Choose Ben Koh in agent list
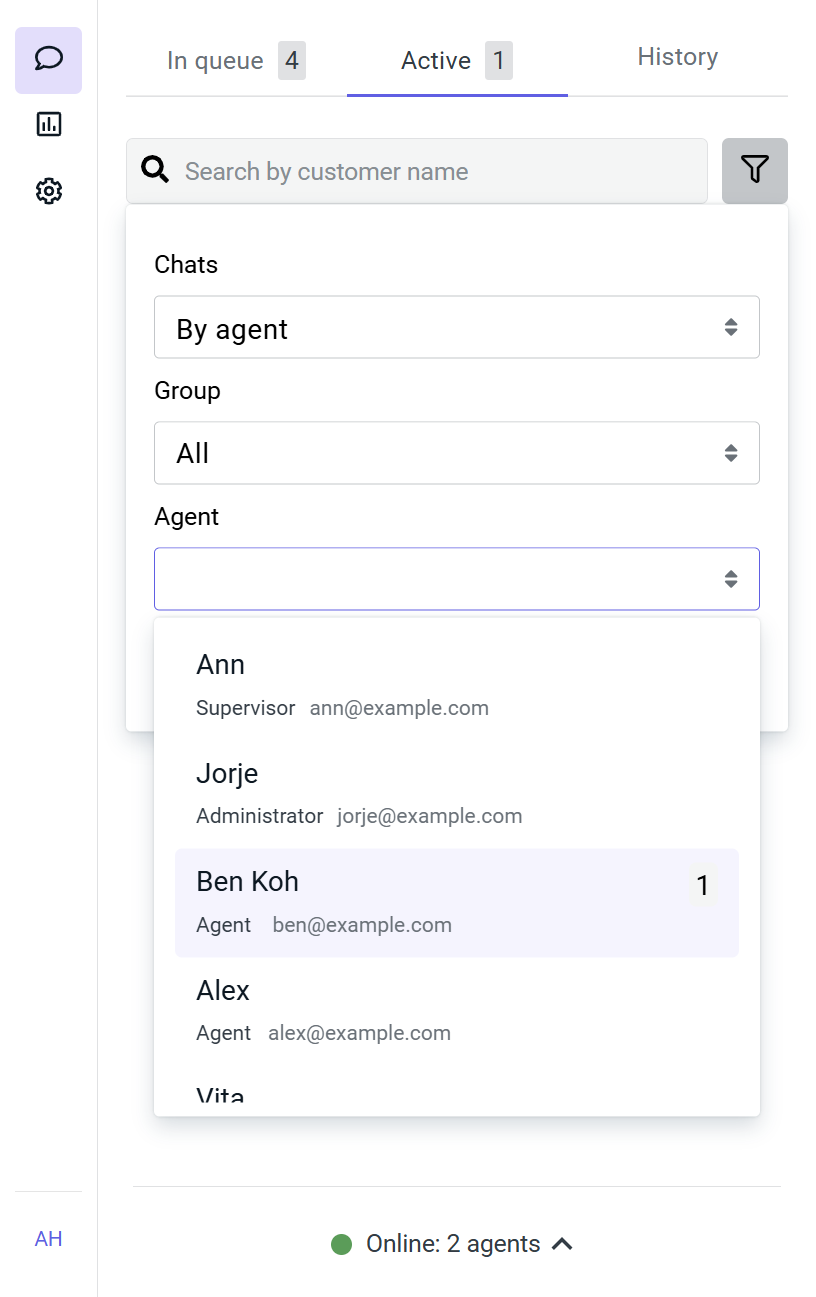 coord(456,902)
